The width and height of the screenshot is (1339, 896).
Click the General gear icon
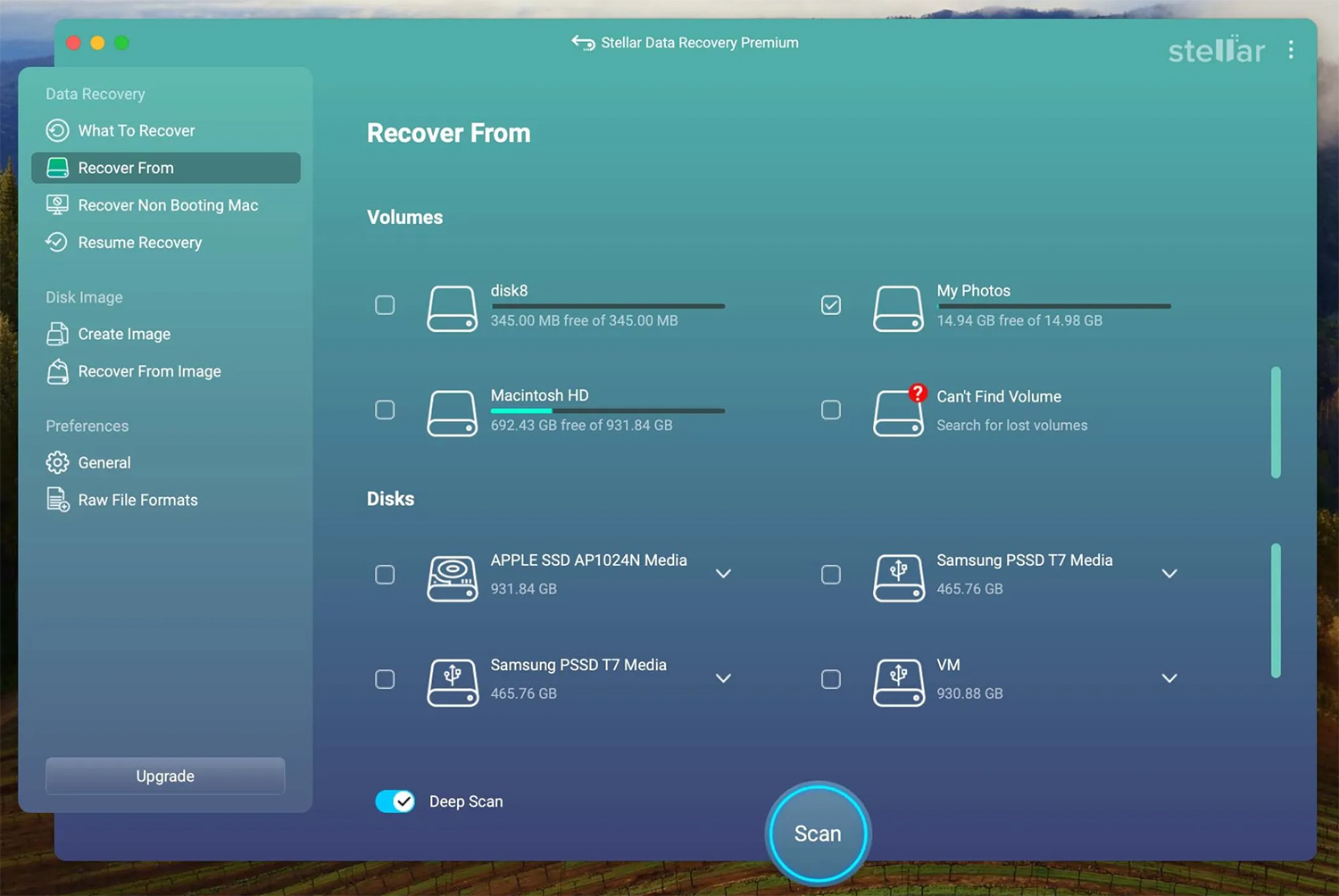click(x=57, y=462)
